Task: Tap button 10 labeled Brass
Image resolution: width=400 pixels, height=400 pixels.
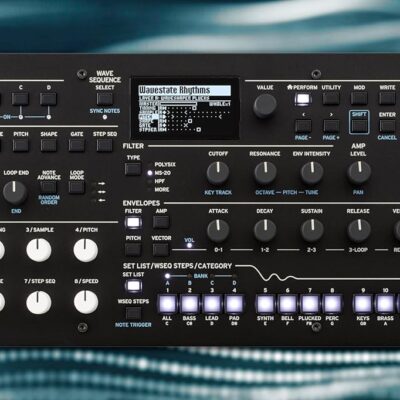Action: point(385,304)
